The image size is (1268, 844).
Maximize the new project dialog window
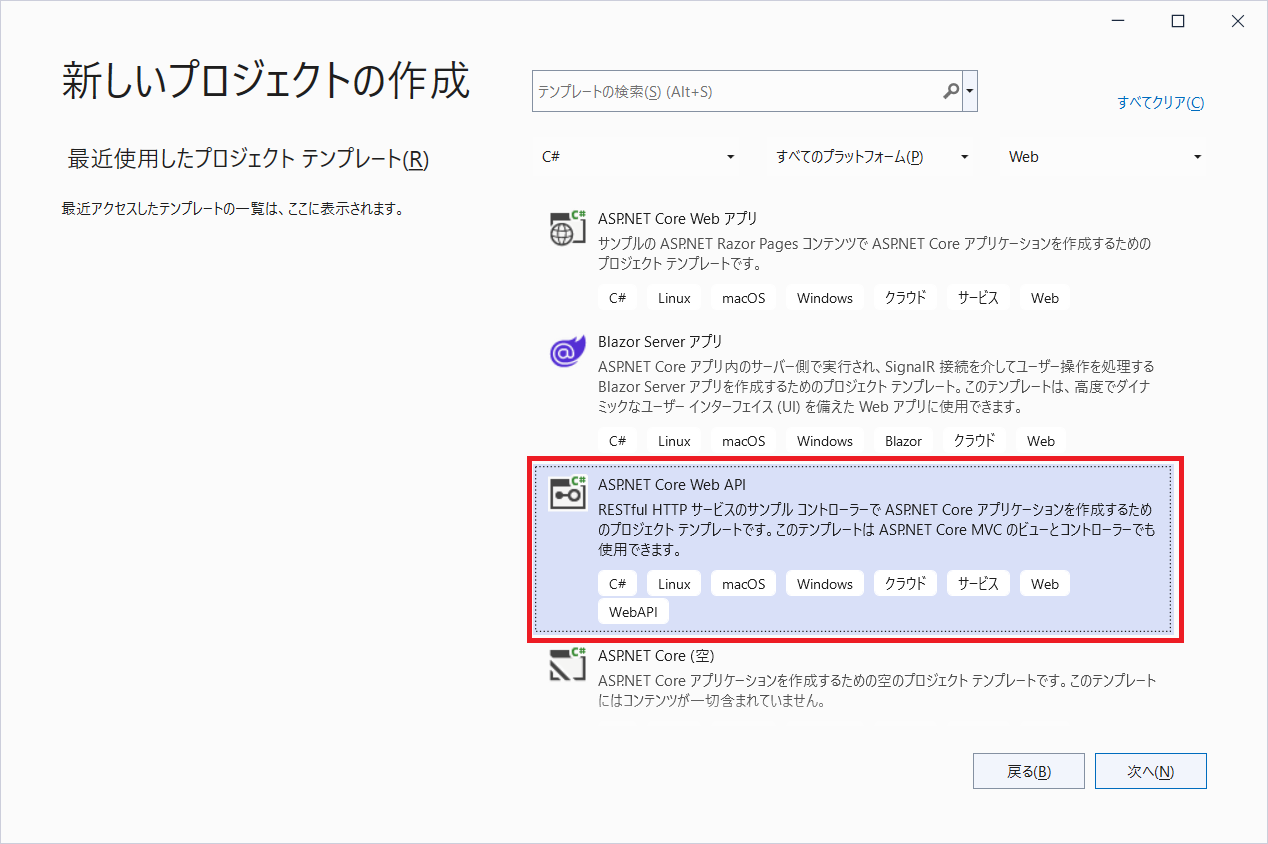pos(1178,21)
